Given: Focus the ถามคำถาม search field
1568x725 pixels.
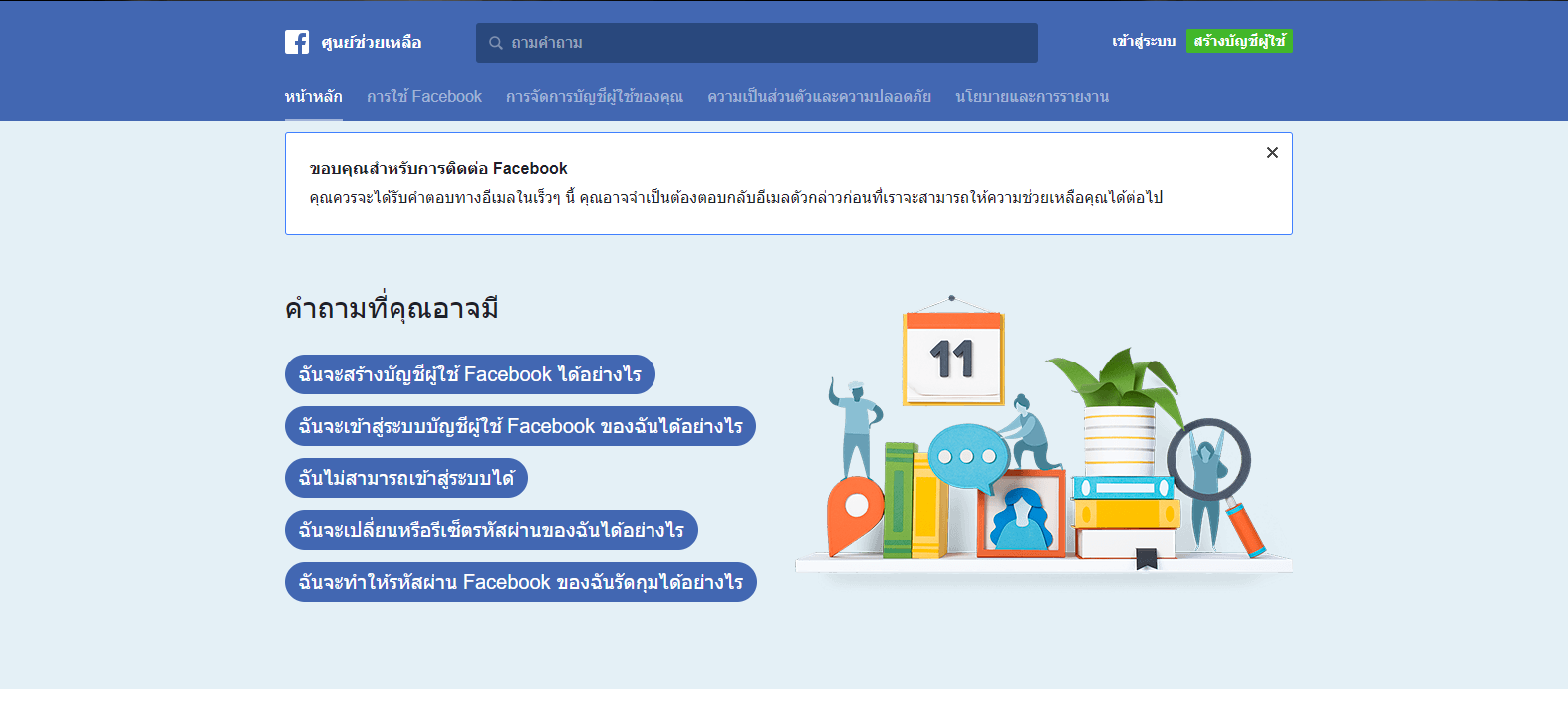Looking at the screenshot, I should [757, 43].
